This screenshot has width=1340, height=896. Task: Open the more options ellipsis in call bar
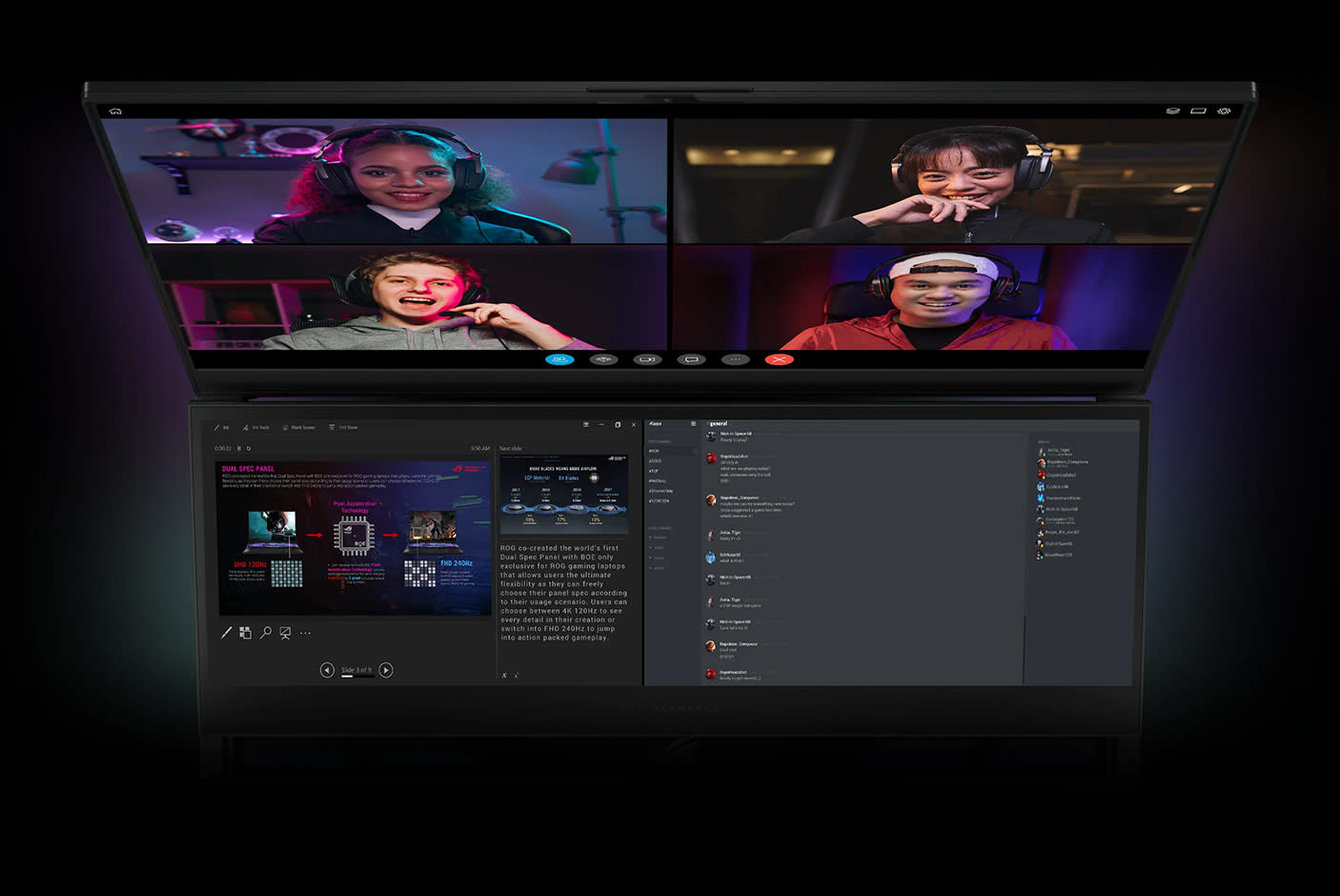click(735, 359)
